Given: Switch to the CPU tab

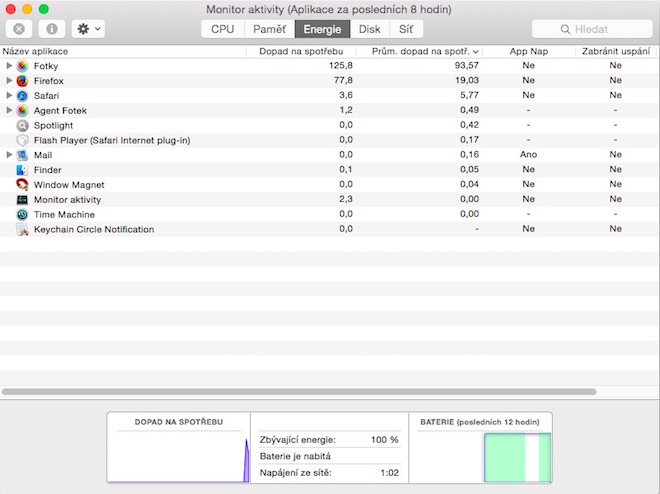Looking at the screenshot, I should tap(222, 29).
